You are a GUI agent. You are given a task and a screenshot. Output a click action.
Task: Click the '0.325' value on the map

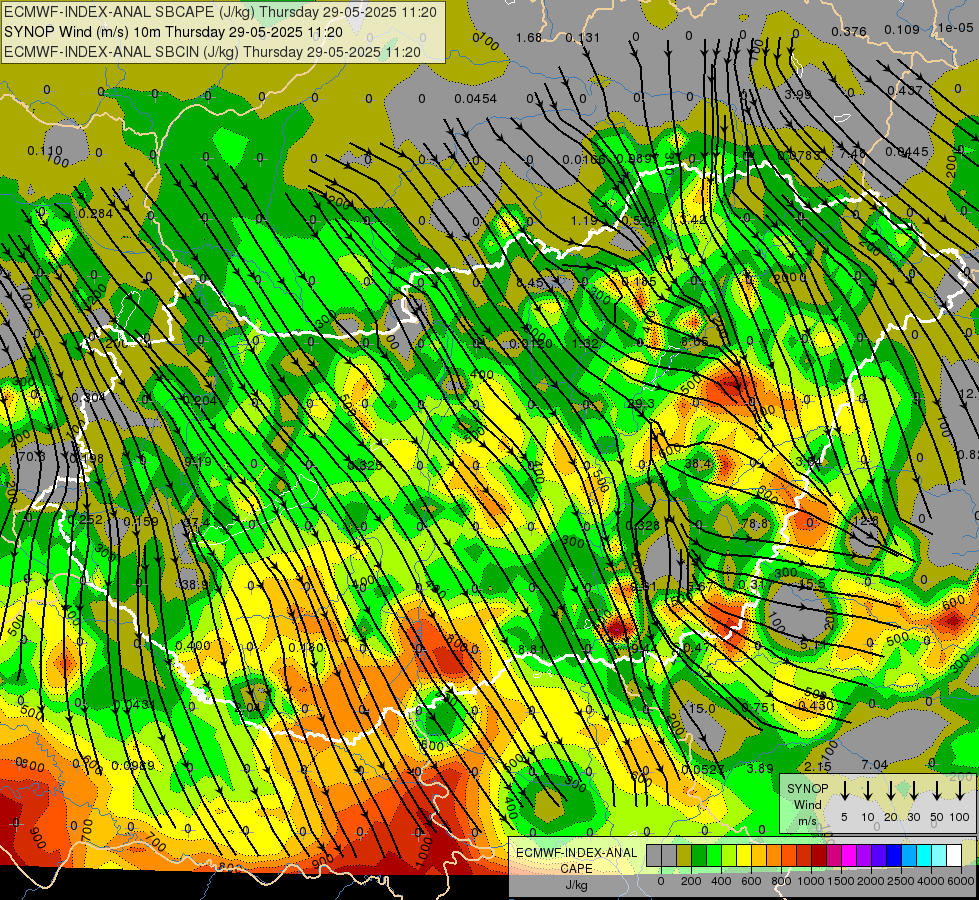pos(365,465)
